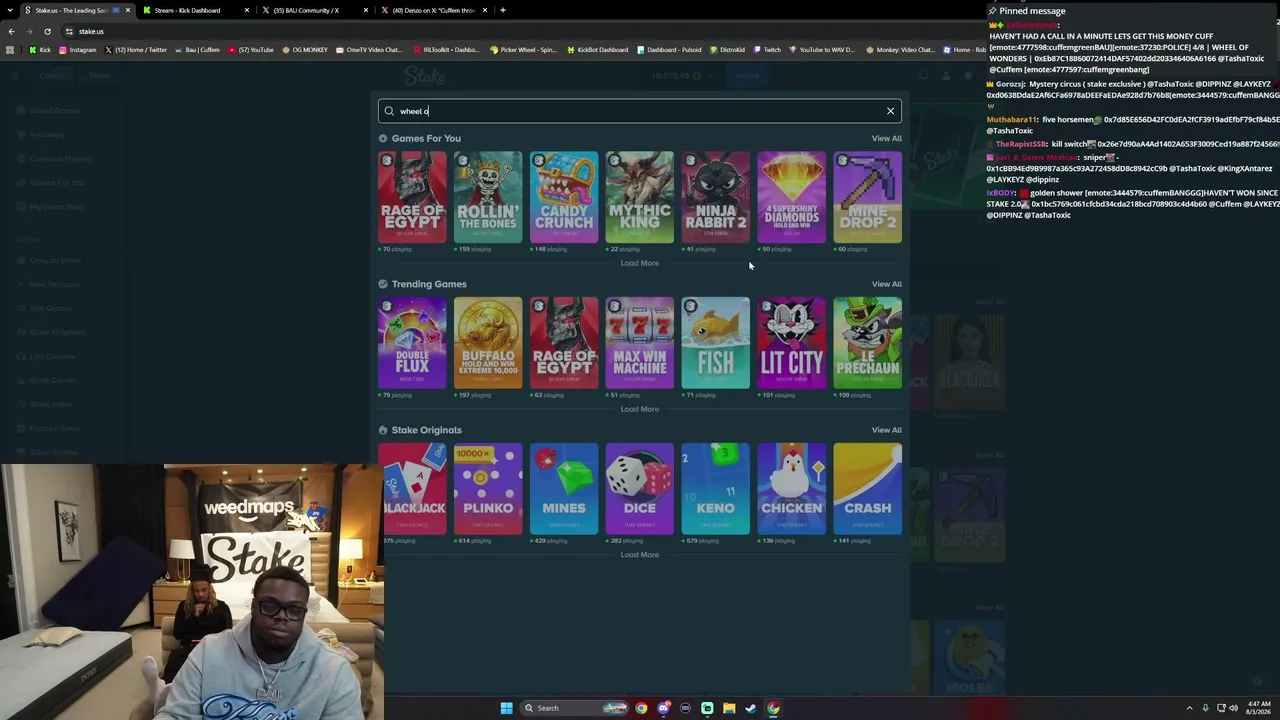
Task: Switch to the Denzo on X tab
Action: coord(435,10)
